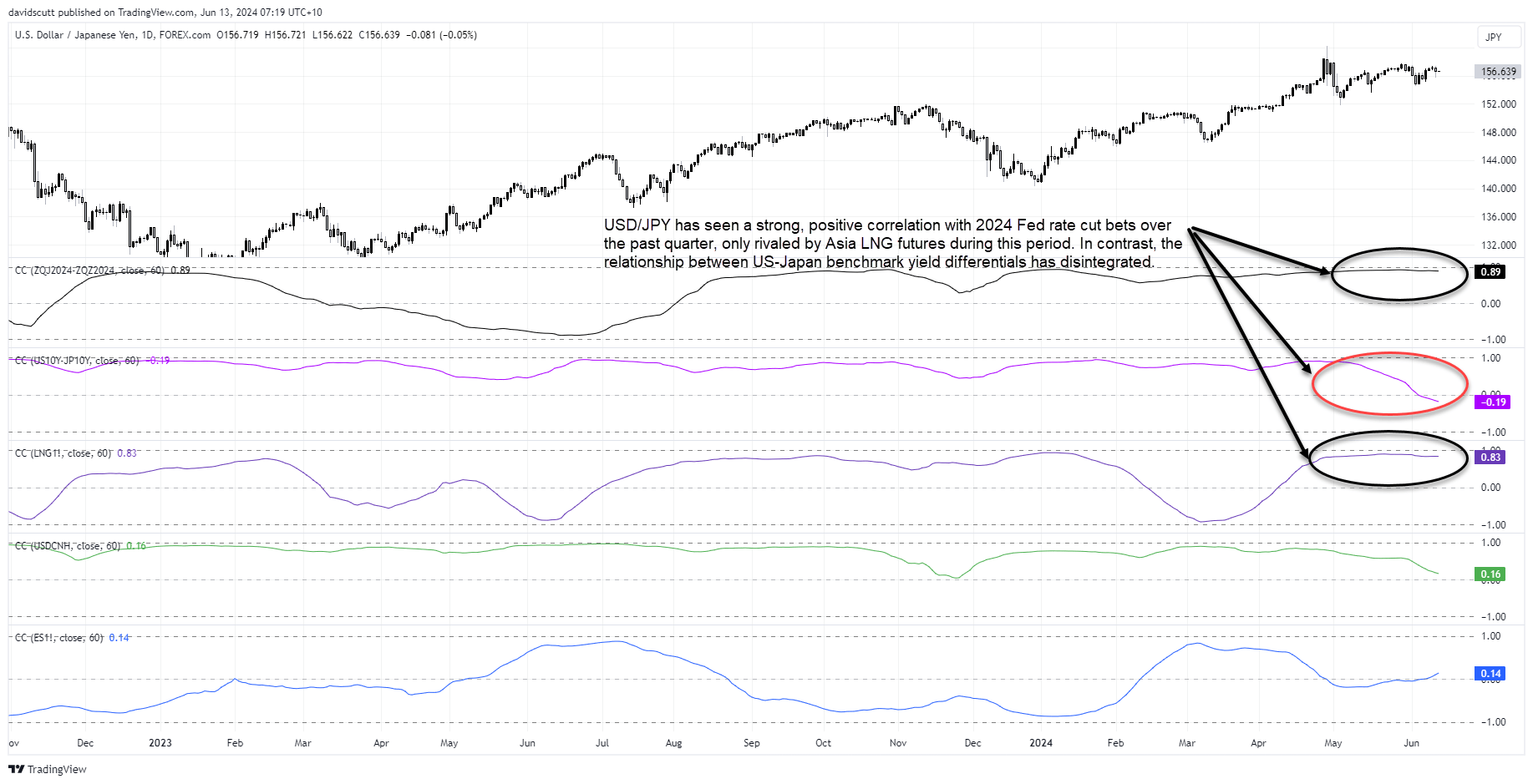The height and width of the screenshot is (784, 1533).
Task: Click the "davidscutt published on TradingView.com" header
Action: coord(165,13)
